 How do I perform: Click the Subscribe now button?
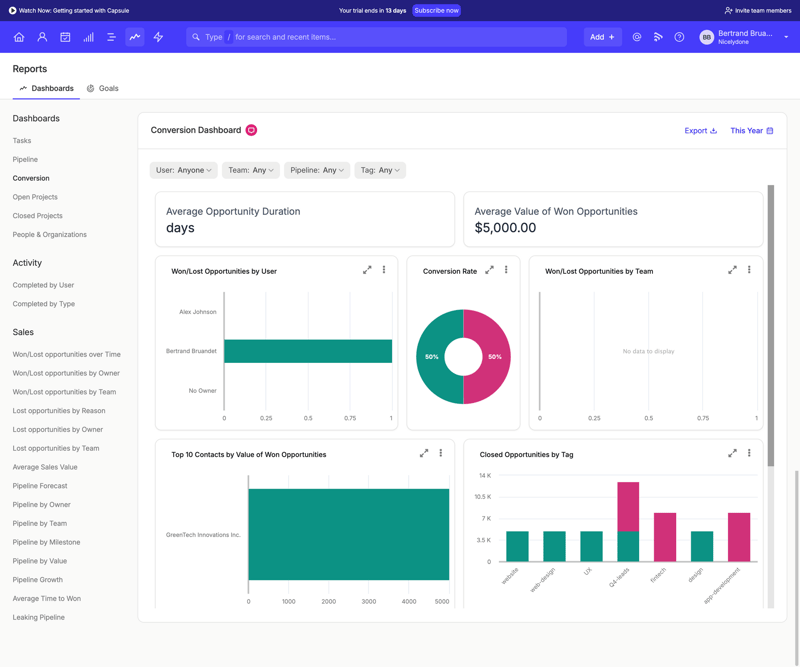point(436,9)
